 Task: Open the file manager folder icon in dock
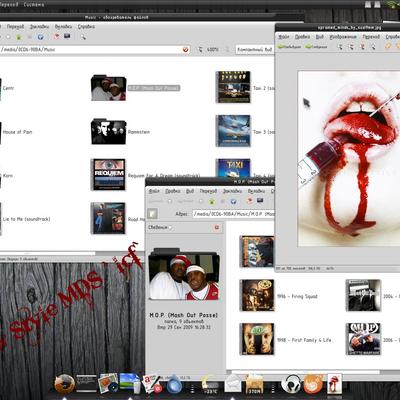(x=255, y=384)
